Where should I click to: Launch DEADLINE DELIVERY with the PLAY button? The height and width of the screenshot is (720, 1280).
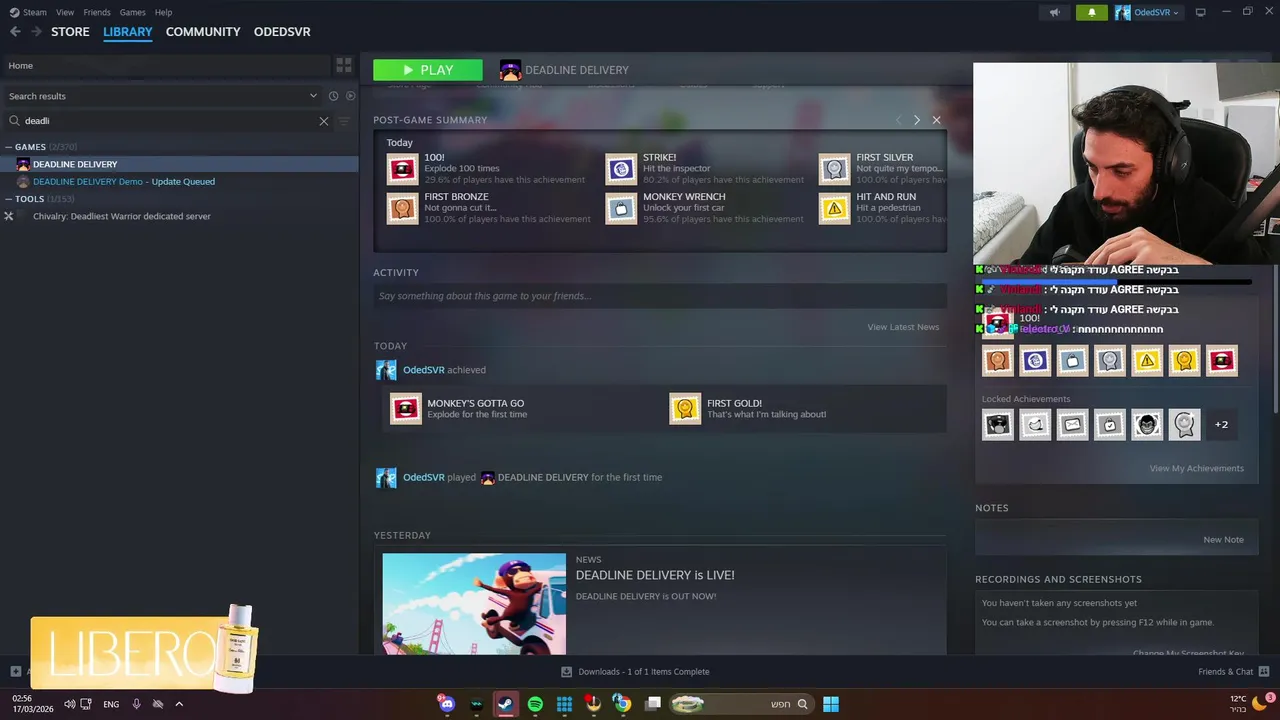428,70
